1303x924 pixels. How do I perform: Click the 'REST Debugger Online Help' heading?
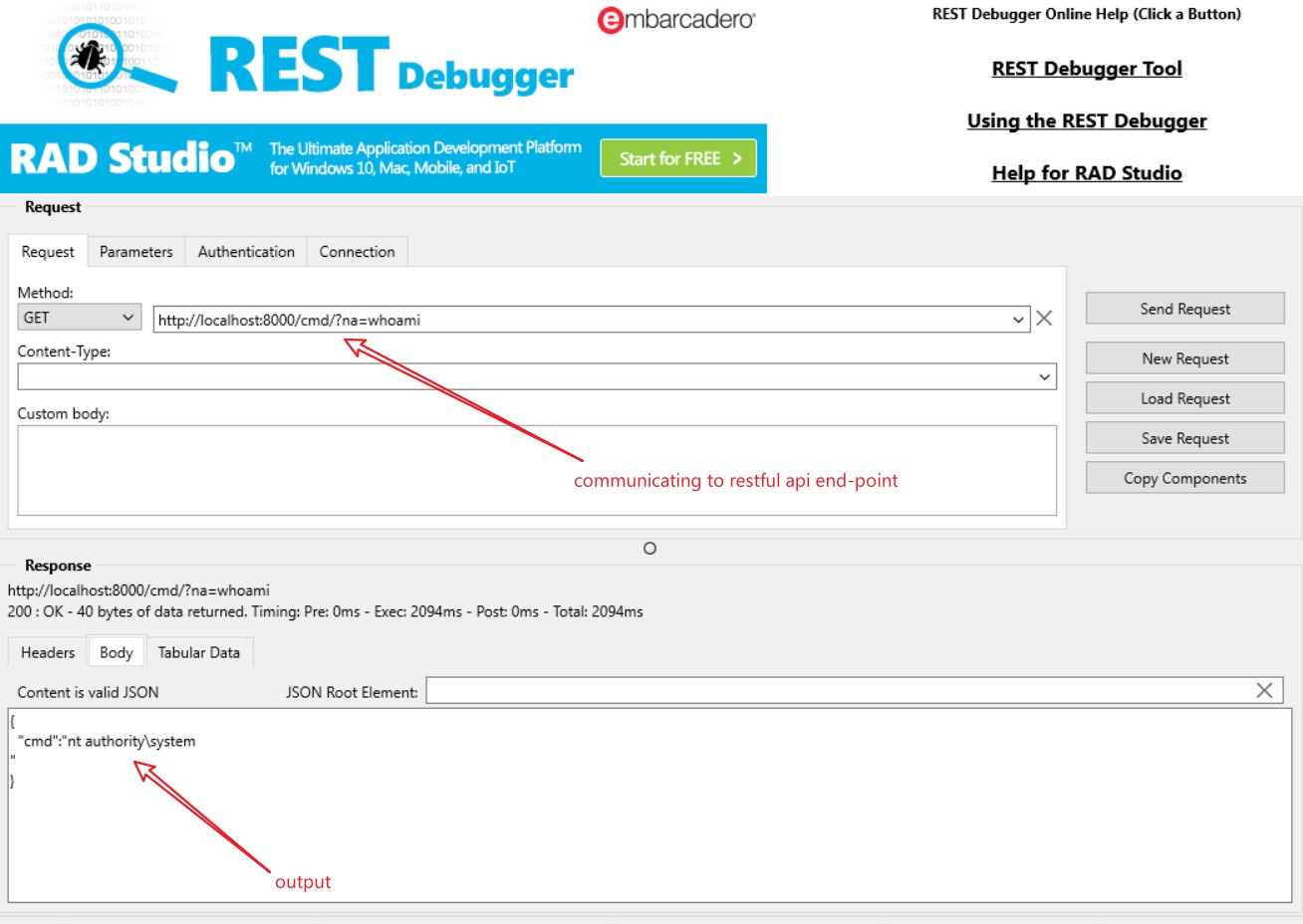coord(1087,14)
